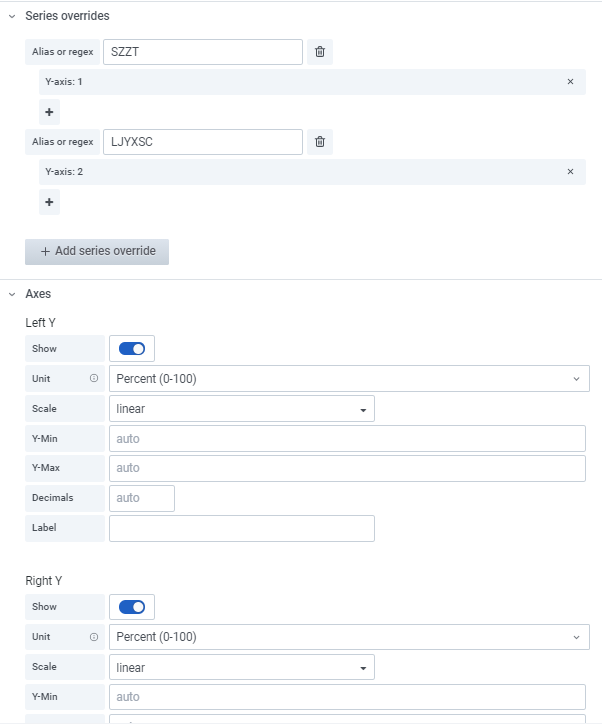Open Right Y Unit dropdown
Image resolution: width=602 pixels, height=724 pixels.
click(x=348, y=637)
